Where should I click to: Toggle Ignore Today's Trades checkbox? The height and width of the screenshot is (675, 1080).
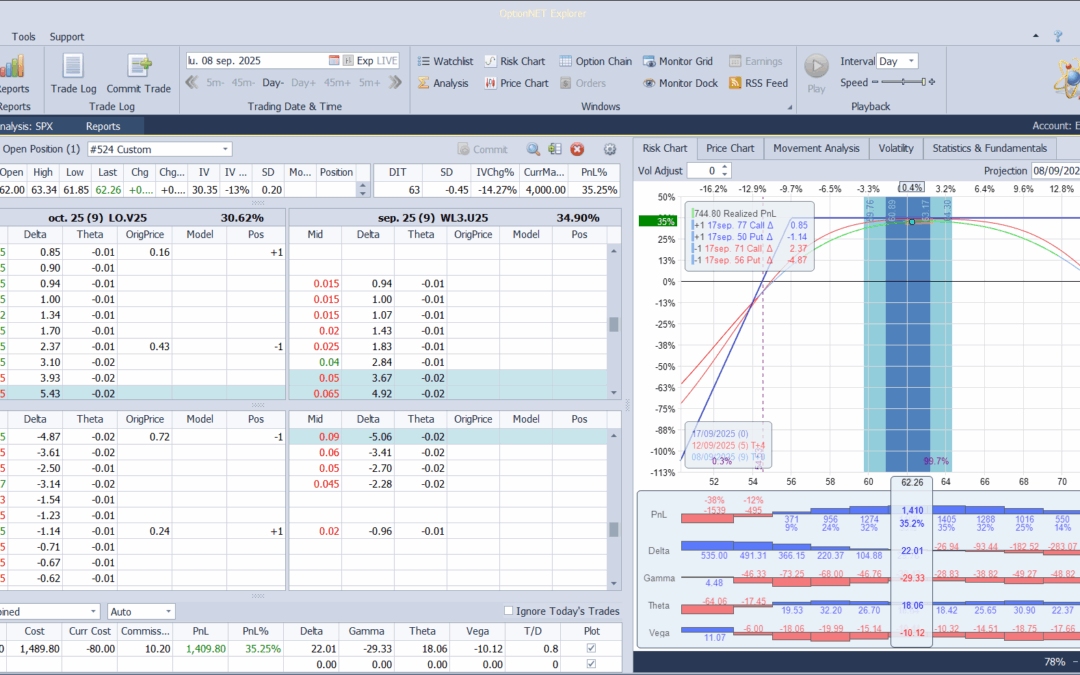point(508,611)
